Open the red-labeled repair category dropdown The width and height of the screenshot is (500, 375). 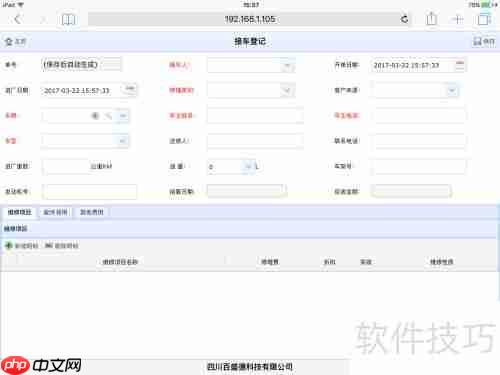tap(287, 90)
